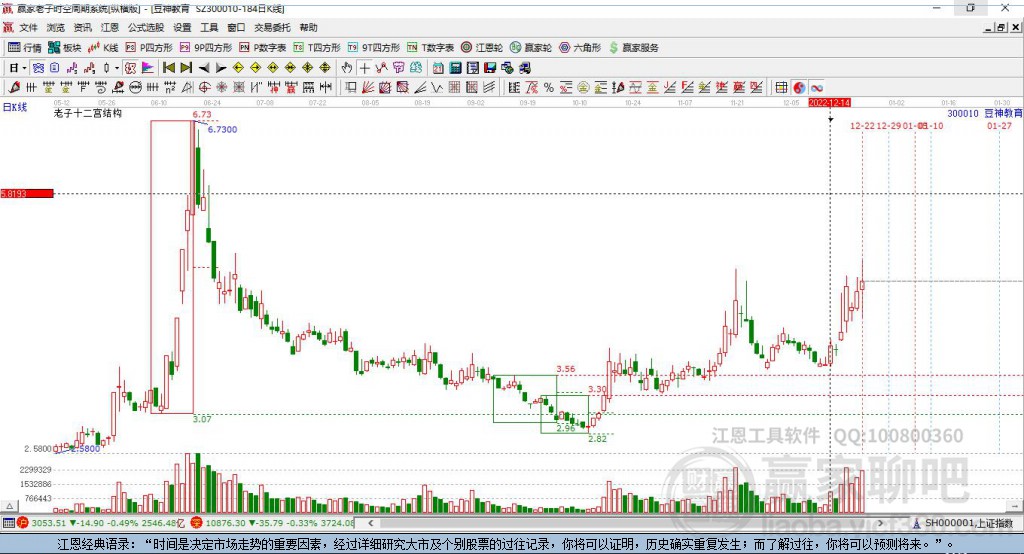Image resolution: width=1024 pixels, height=554 pixels.
Task: Select the fan lines drawing tool
Action: tap(368, 88)
